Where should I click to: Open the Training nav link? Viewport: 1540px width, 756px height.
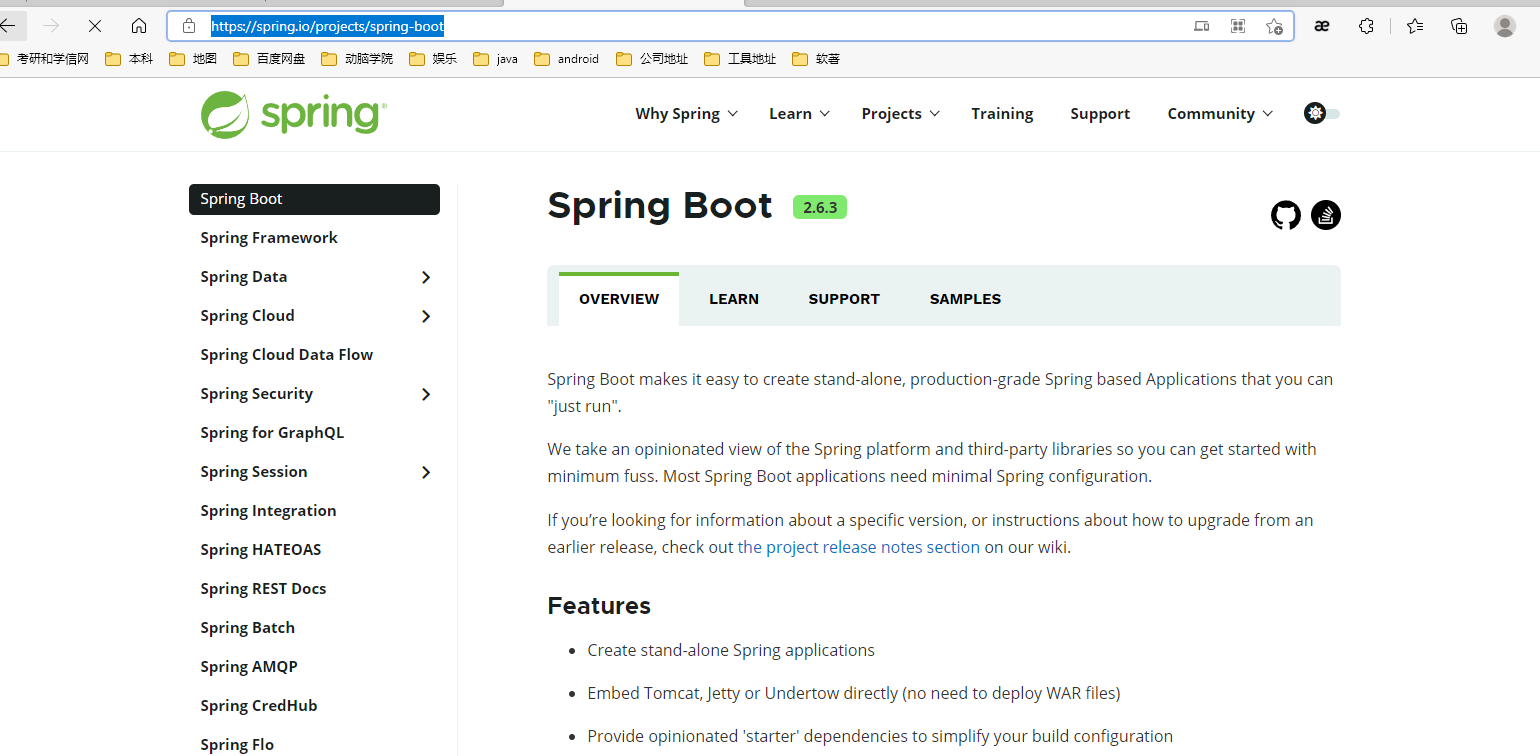point(1002,114)
